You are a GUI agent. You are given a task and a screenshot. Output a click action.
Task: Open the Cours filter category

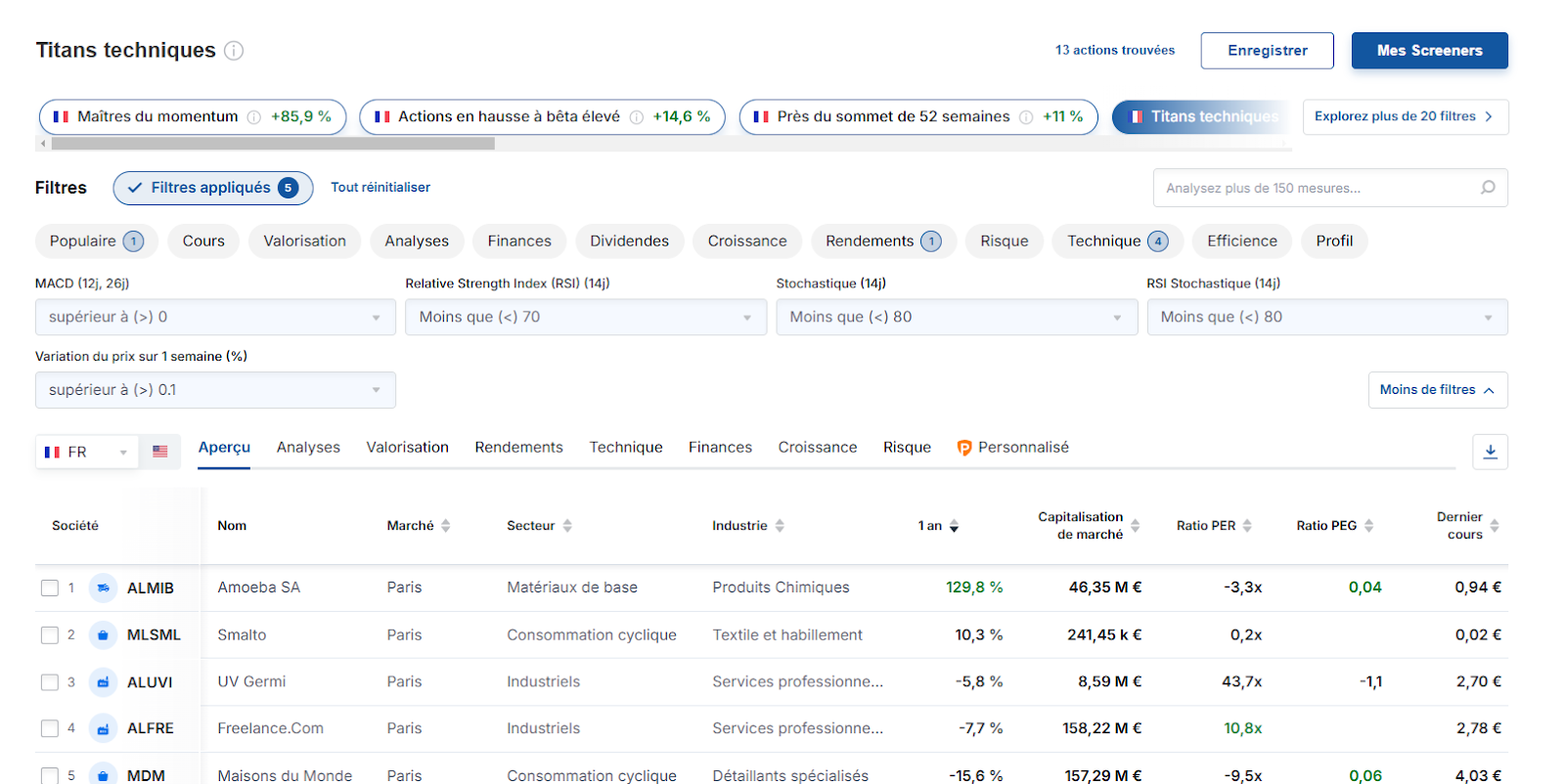tap(203, 241)
